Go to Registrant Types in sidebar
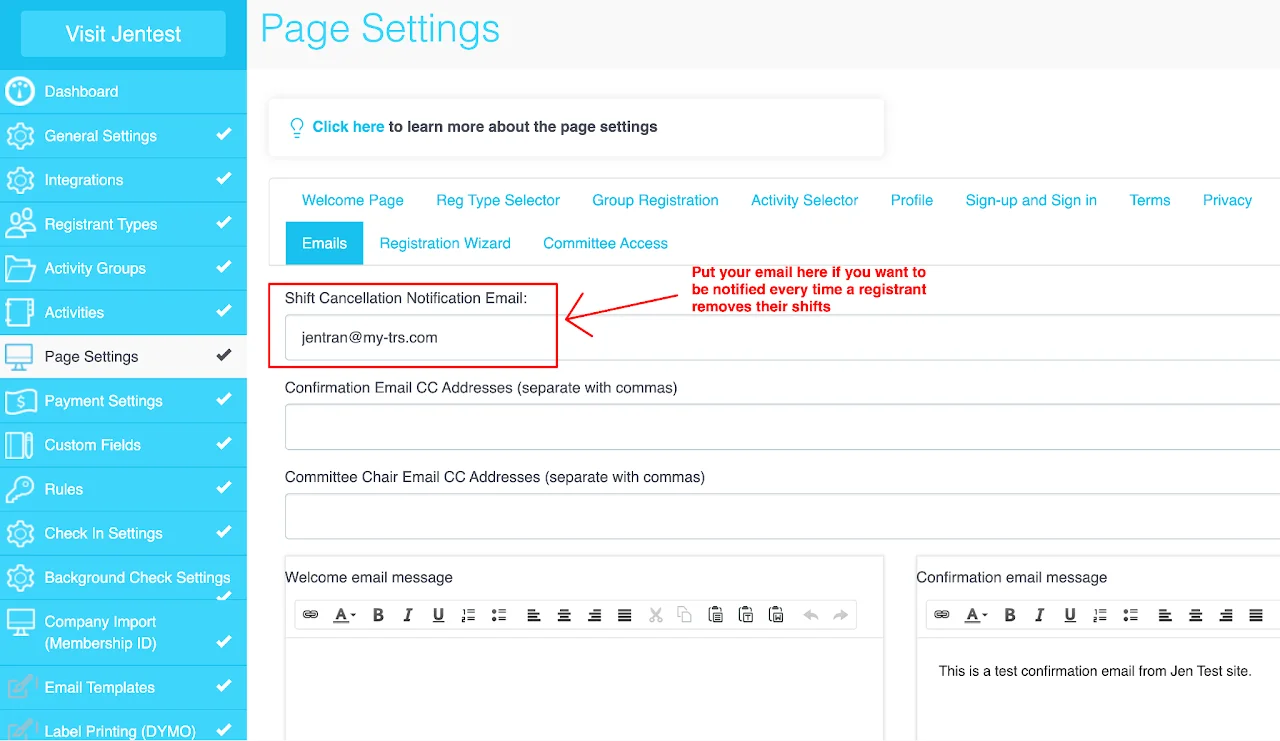 coord(123,224)
